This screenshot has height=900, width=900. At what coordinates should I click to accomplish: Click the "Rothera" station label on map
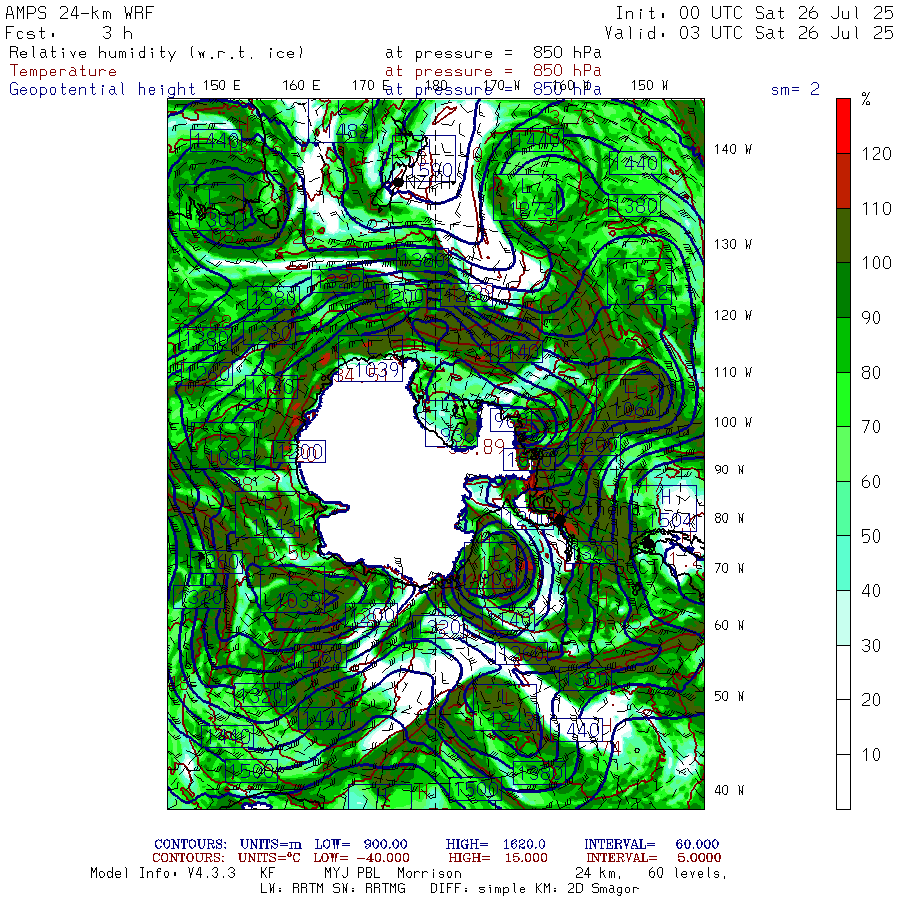(600, 507)
